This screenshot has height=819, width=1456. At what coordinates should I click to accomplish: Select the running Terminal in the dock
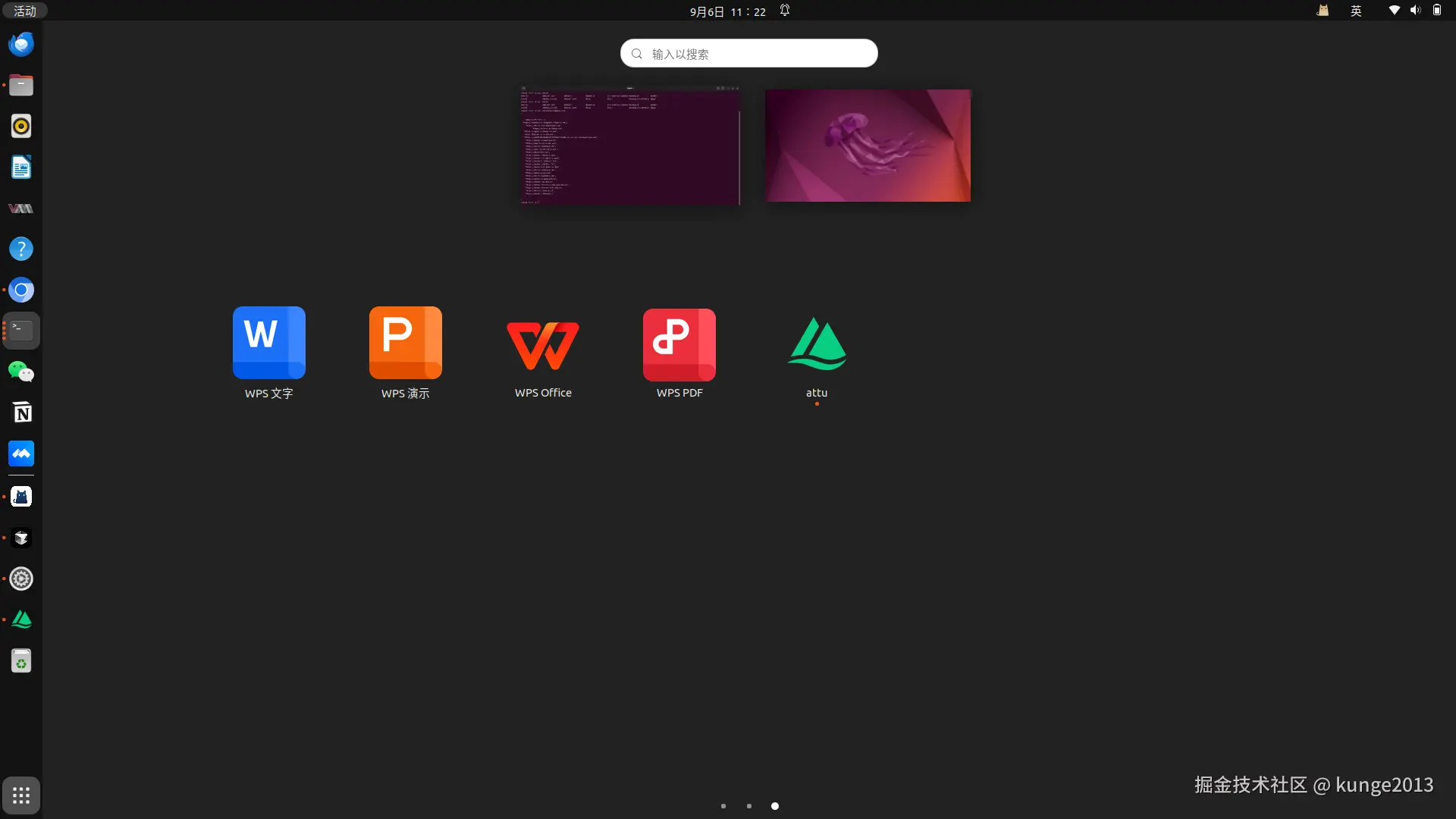(x=21, y=331)
